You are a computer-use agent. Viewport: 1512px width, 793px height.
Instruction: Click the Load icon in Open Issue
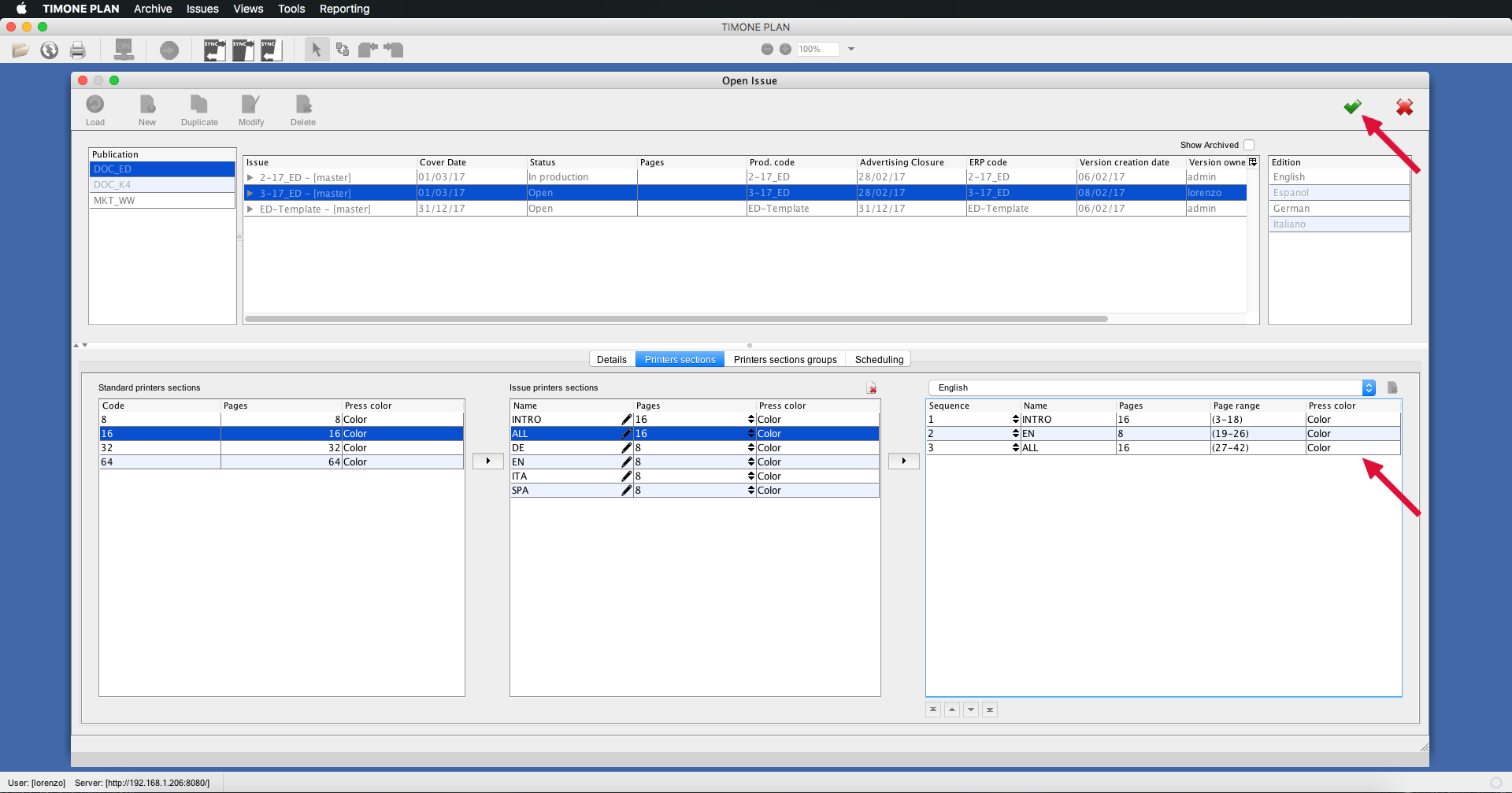coord(95,104)
